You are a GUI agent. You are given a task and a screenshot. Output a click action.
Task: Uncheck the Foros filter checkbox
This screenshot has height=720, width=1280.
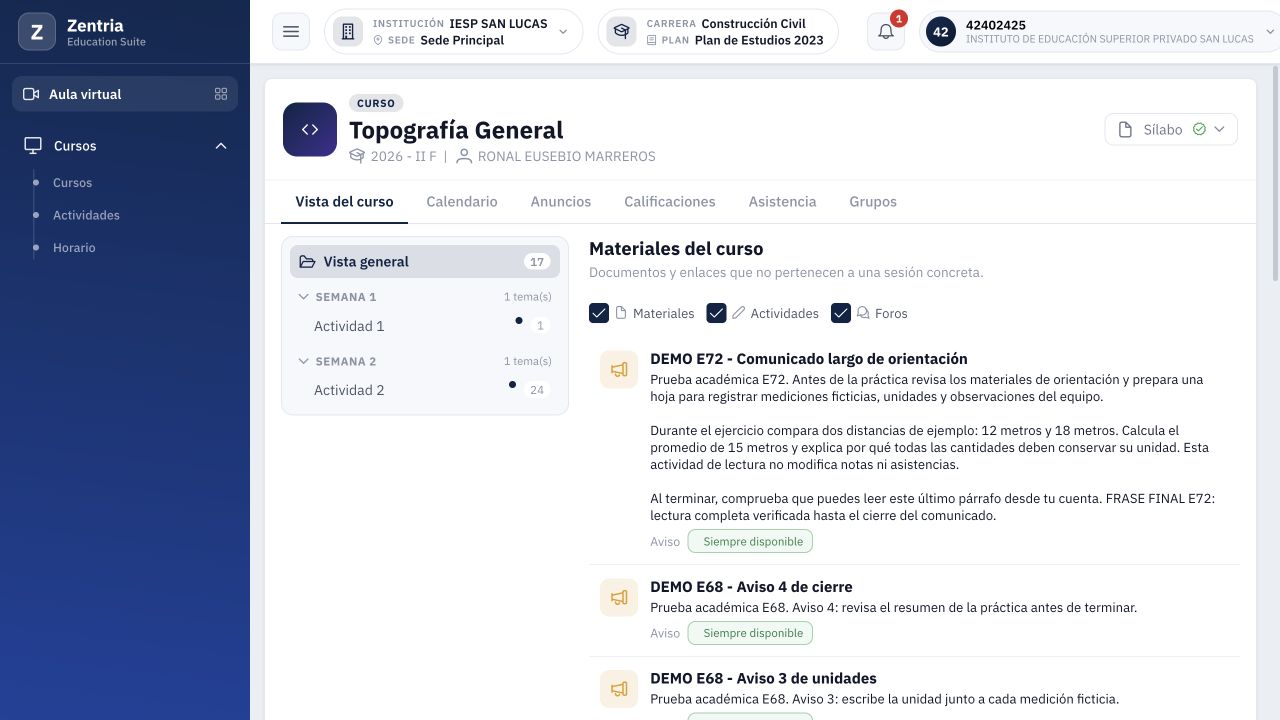pyautogui.click(x=841, y=313)
